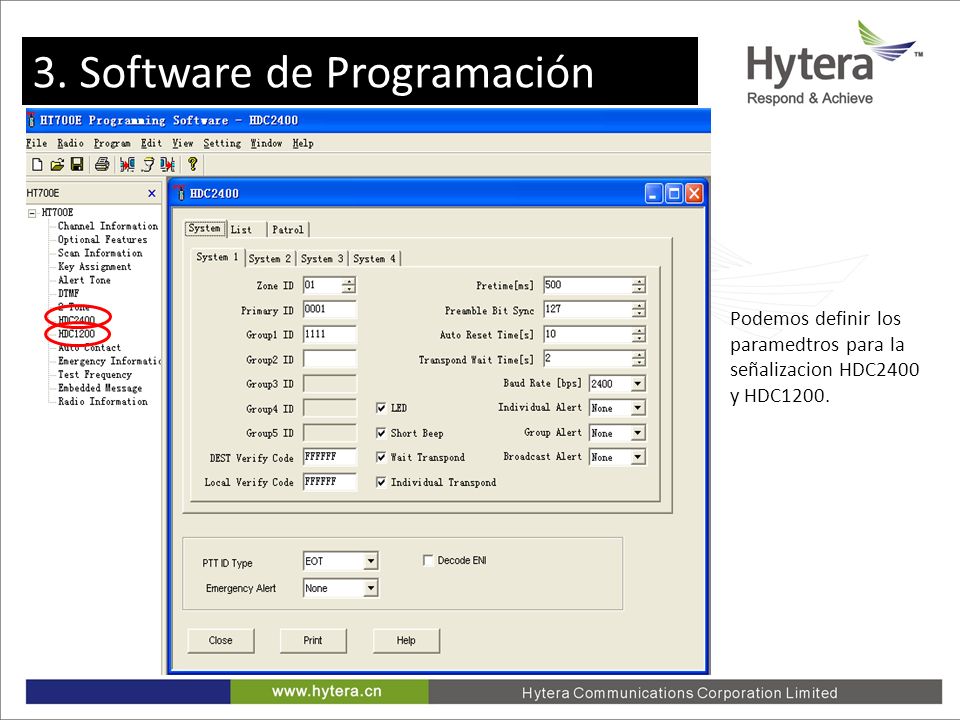960x720 pixels.
Task: Click the Open folder toolbar icon
Action: 57,164
